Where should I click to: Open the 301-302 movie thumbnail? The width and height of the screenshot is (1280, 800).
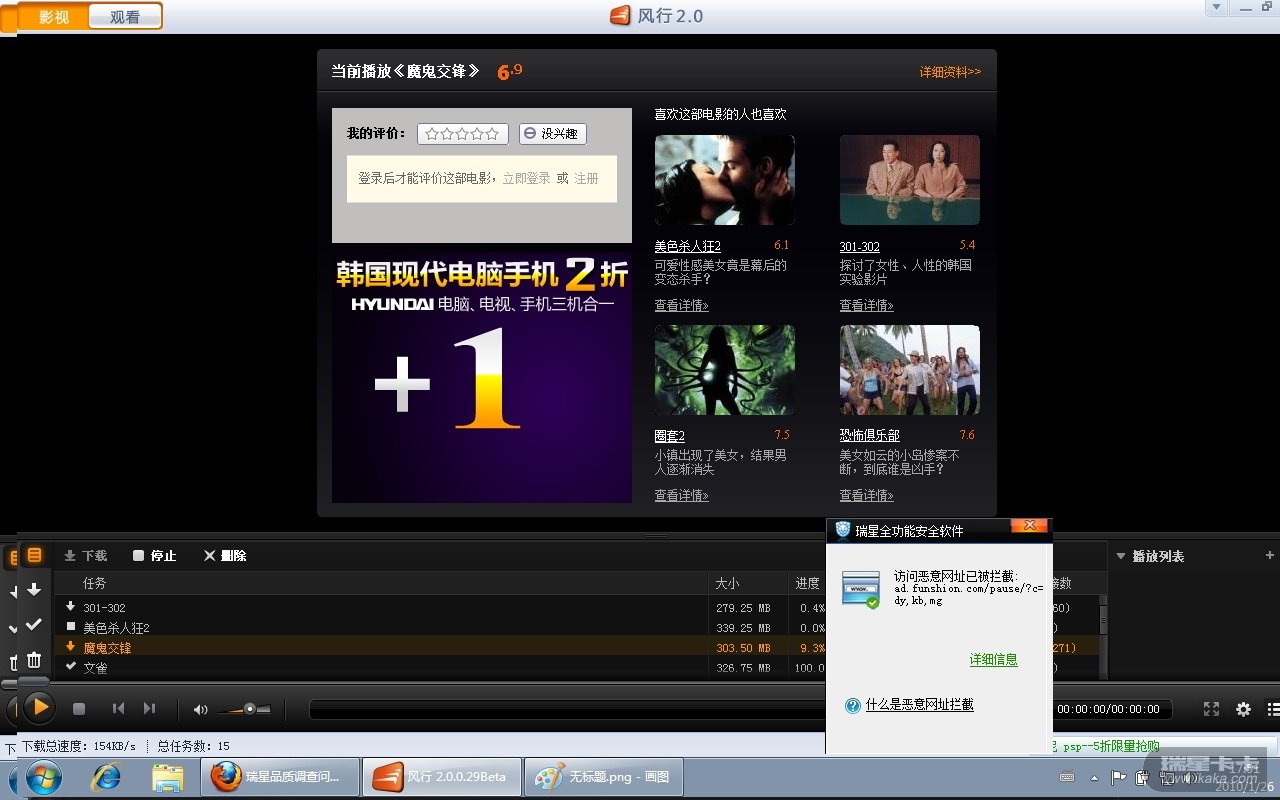click(910, 180)
